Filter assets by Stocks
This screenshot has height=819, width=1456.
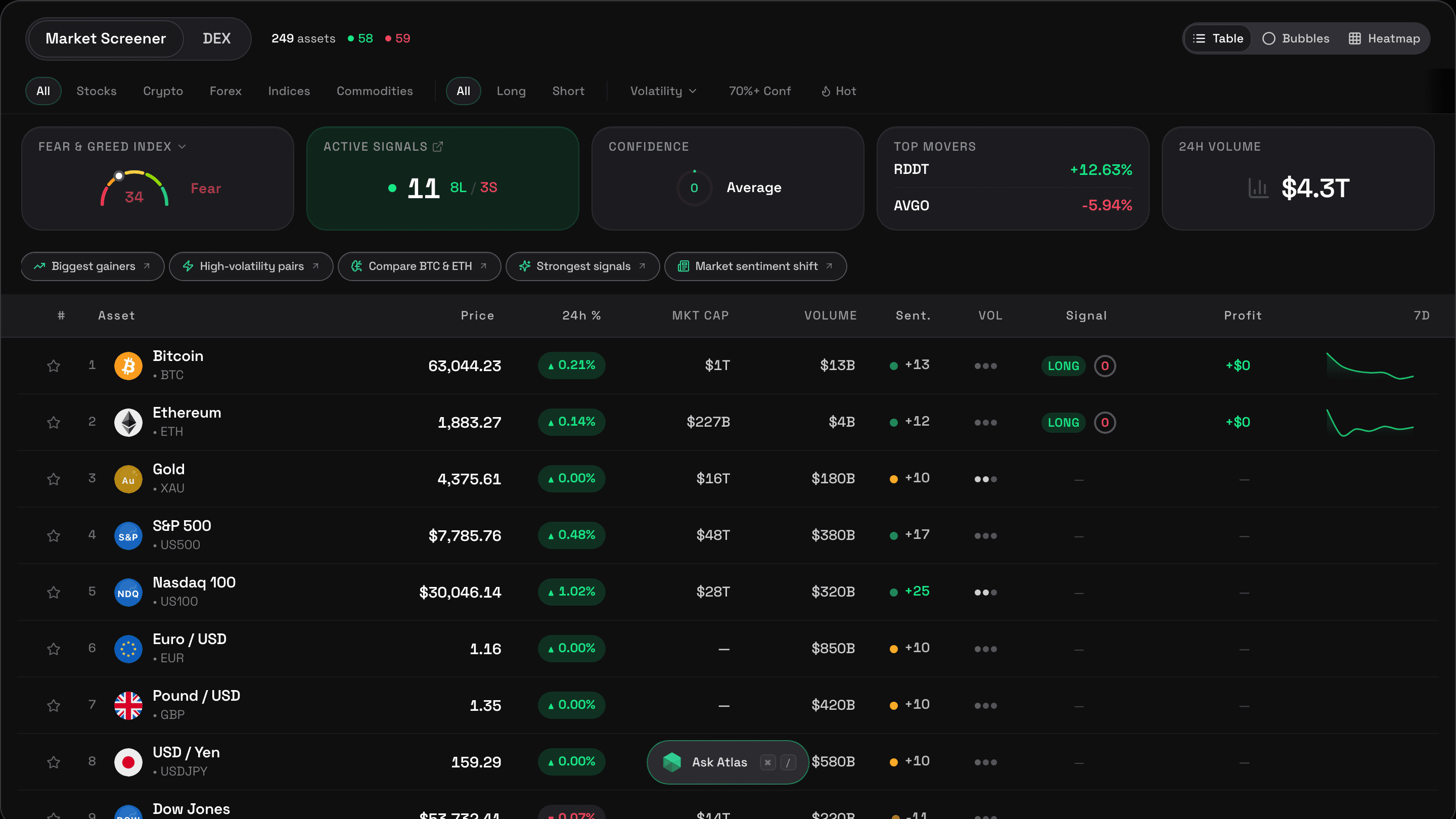pyautogui.click(x=97, y=91)
